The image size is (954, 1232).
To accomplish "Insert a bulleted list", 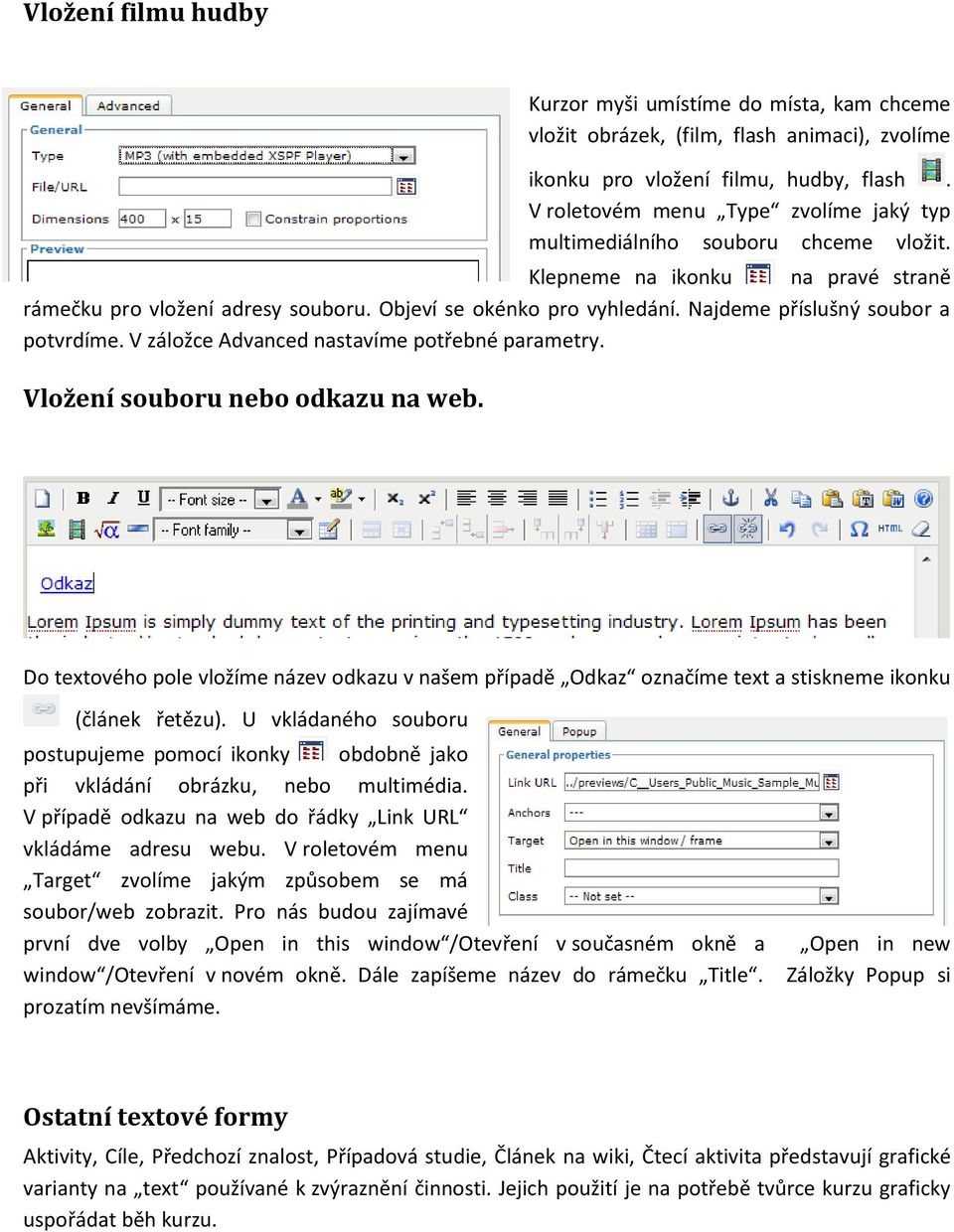I will pyautogui.click(x=597, y=499).
